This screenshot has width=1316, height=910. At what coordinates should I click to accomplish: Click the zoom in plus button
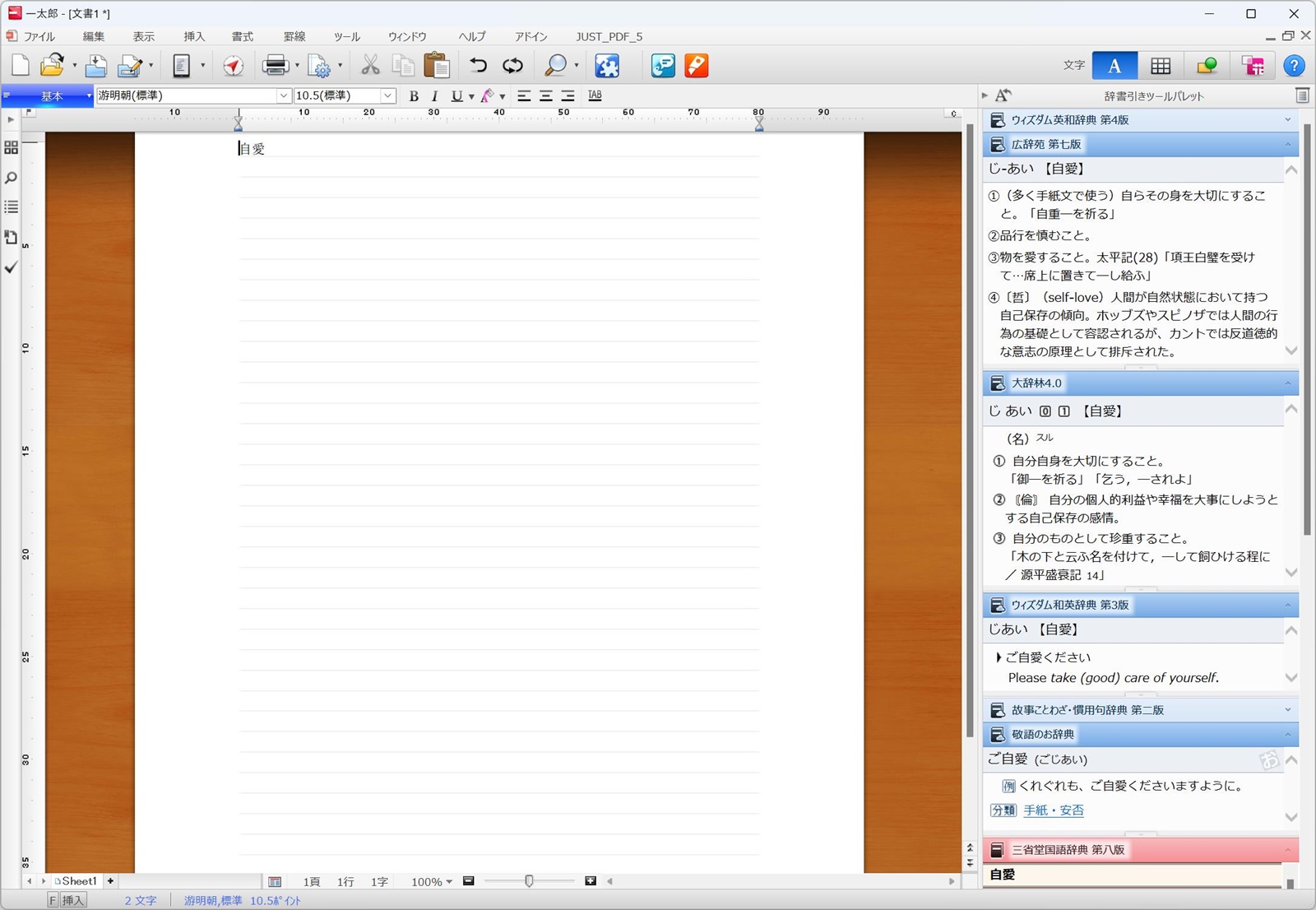[x=591, y=881]
